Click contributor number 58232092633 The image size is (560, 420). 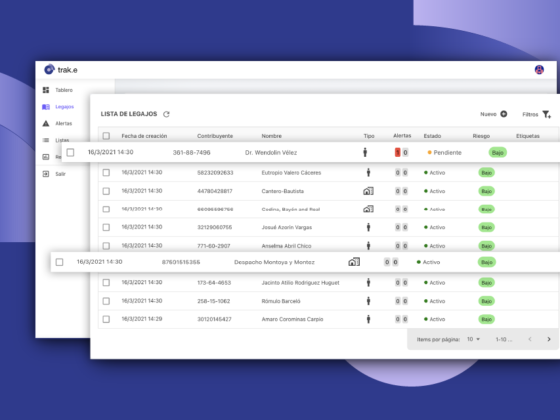coord(215,173)
